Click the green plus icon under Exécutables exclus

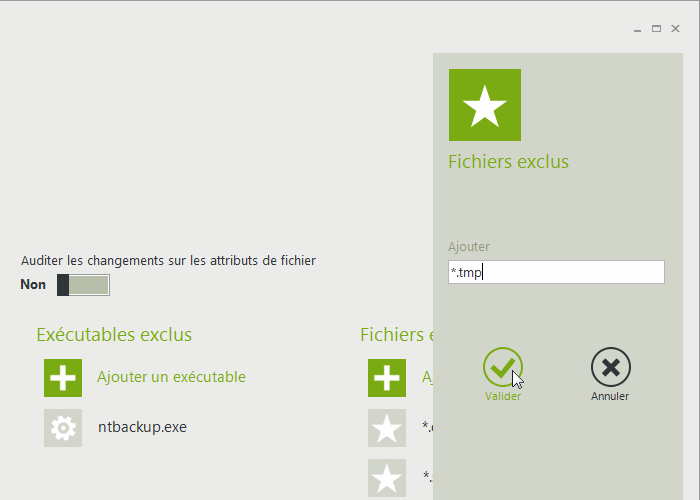pos(63,378)
